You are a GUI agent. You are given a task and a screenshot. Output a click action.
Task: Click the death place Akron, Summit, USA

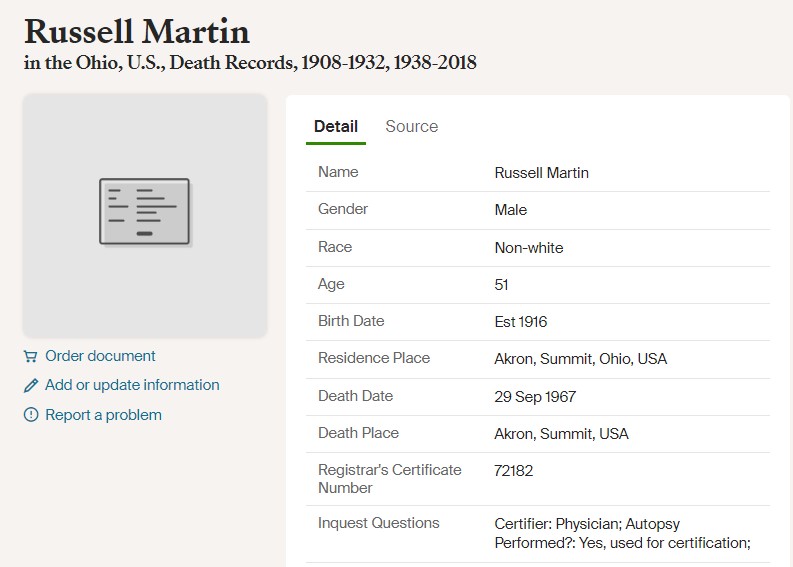(561, 434)
